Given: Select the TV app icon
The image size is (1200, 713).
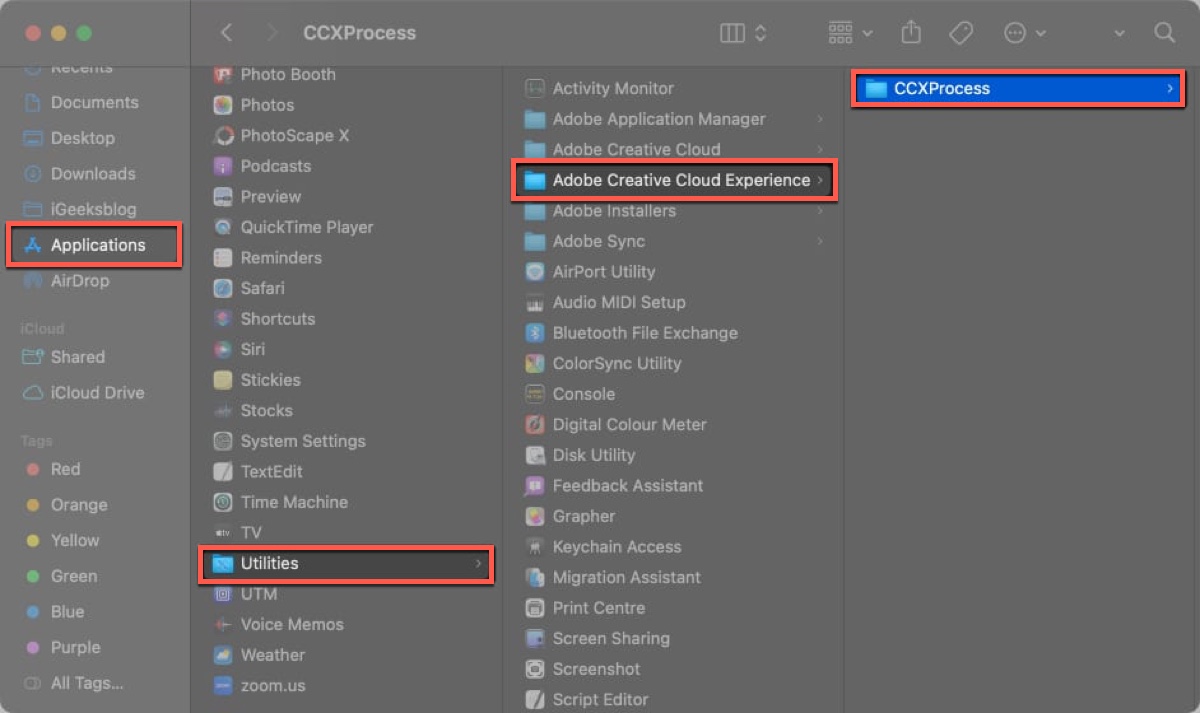Looking at the screenshot, I should 223,533.
